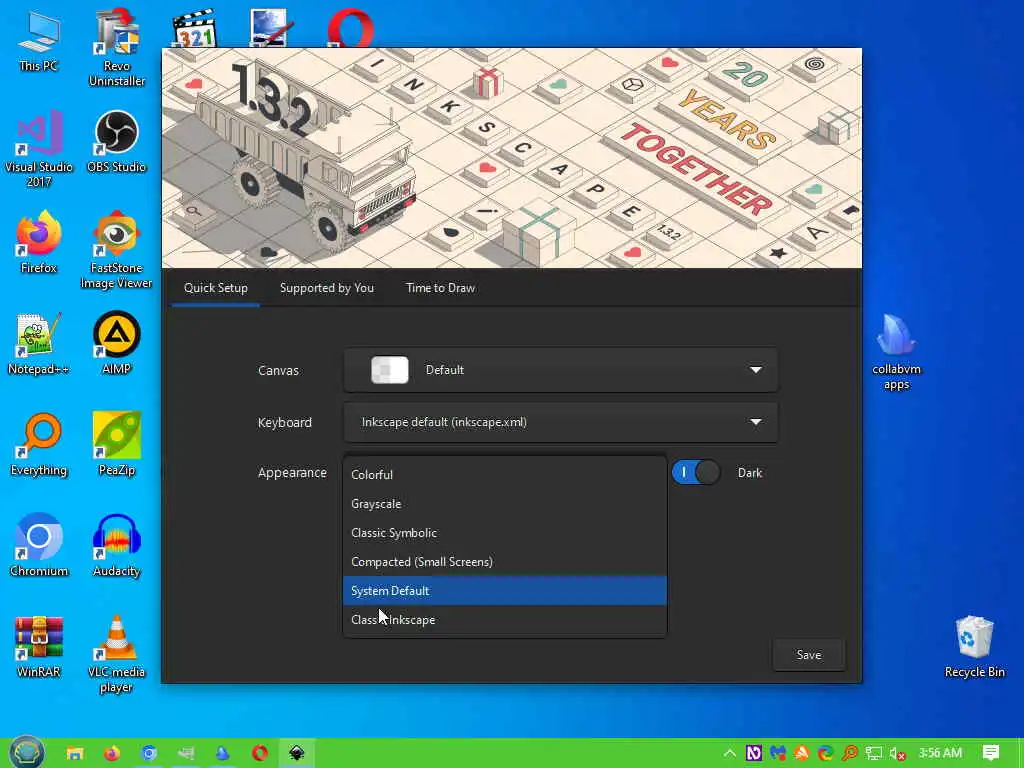Select Compacted (Small Screens) option
The width and height of the screenshot is (1024, 768).
[x=505, y=562]
